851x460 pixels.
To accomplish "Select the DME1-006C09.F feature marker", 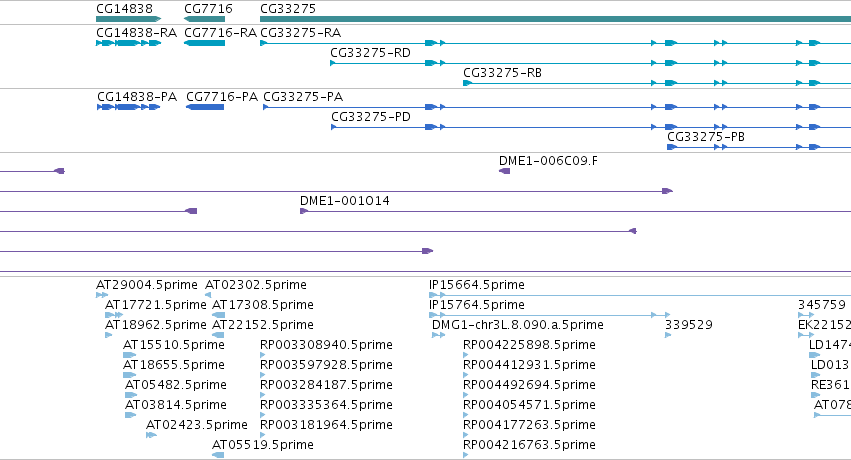I will pyautogui.click(x=504, y=171).
